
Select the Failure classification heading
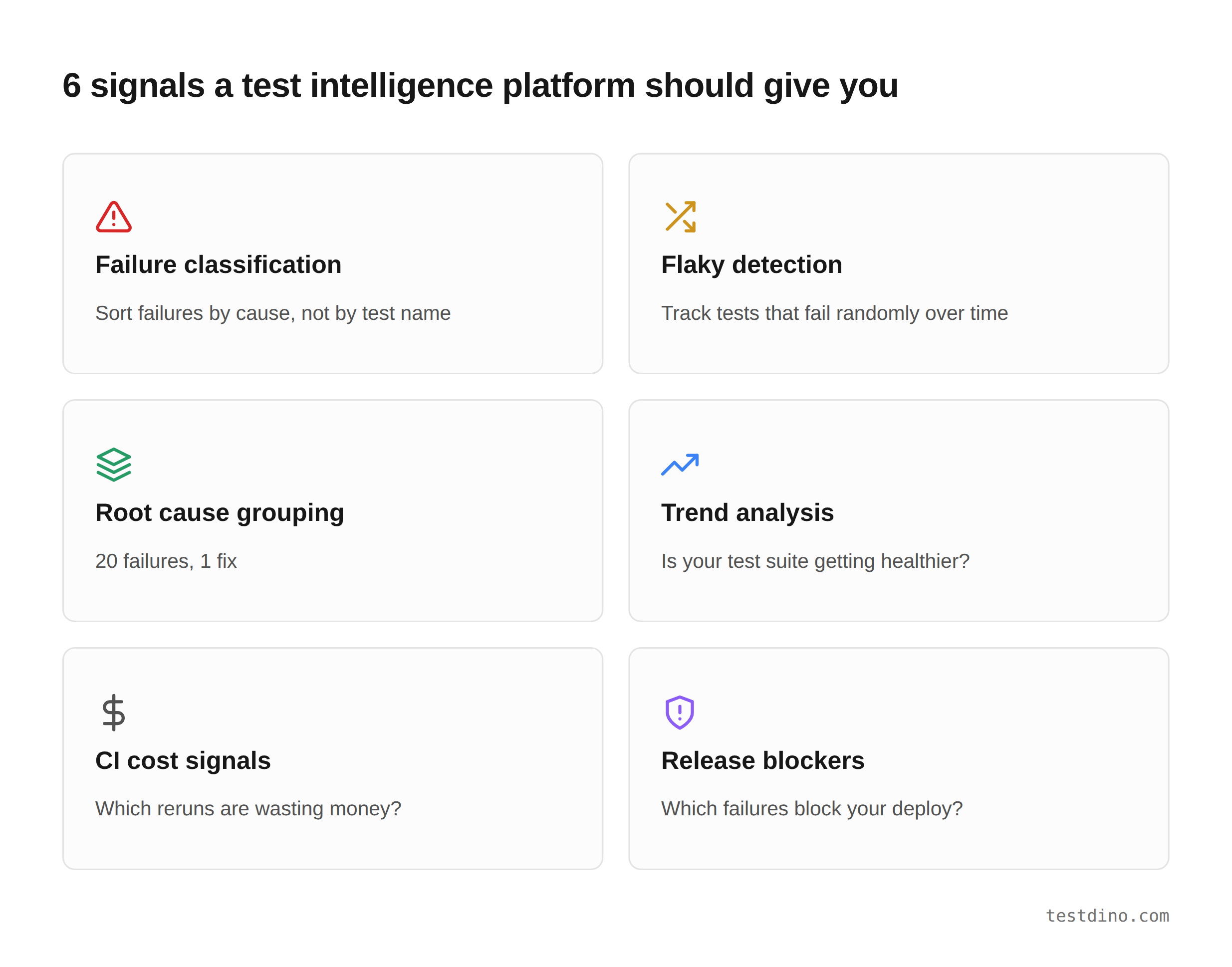[x=218, y=265]
